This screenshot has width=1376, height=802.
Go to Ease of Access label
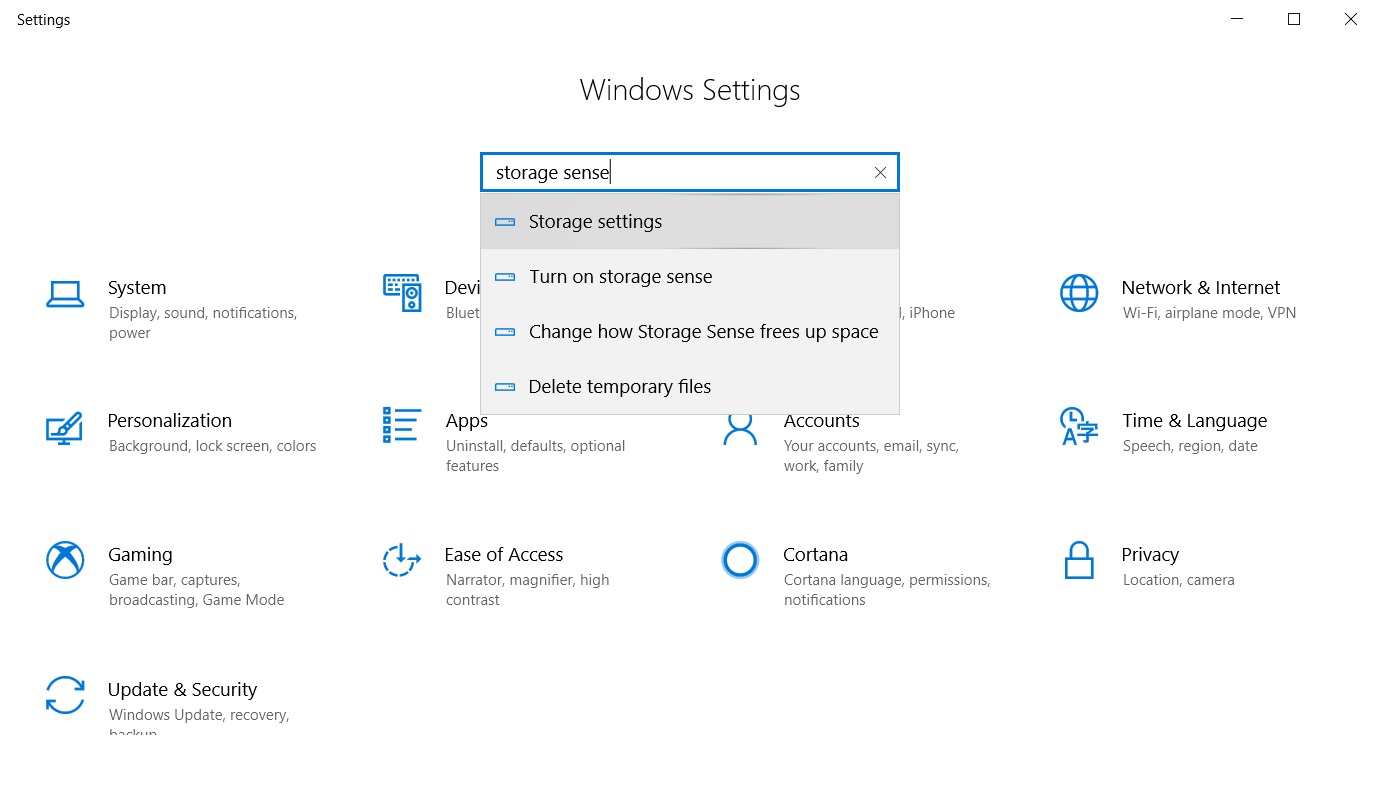tap(504, 555)
